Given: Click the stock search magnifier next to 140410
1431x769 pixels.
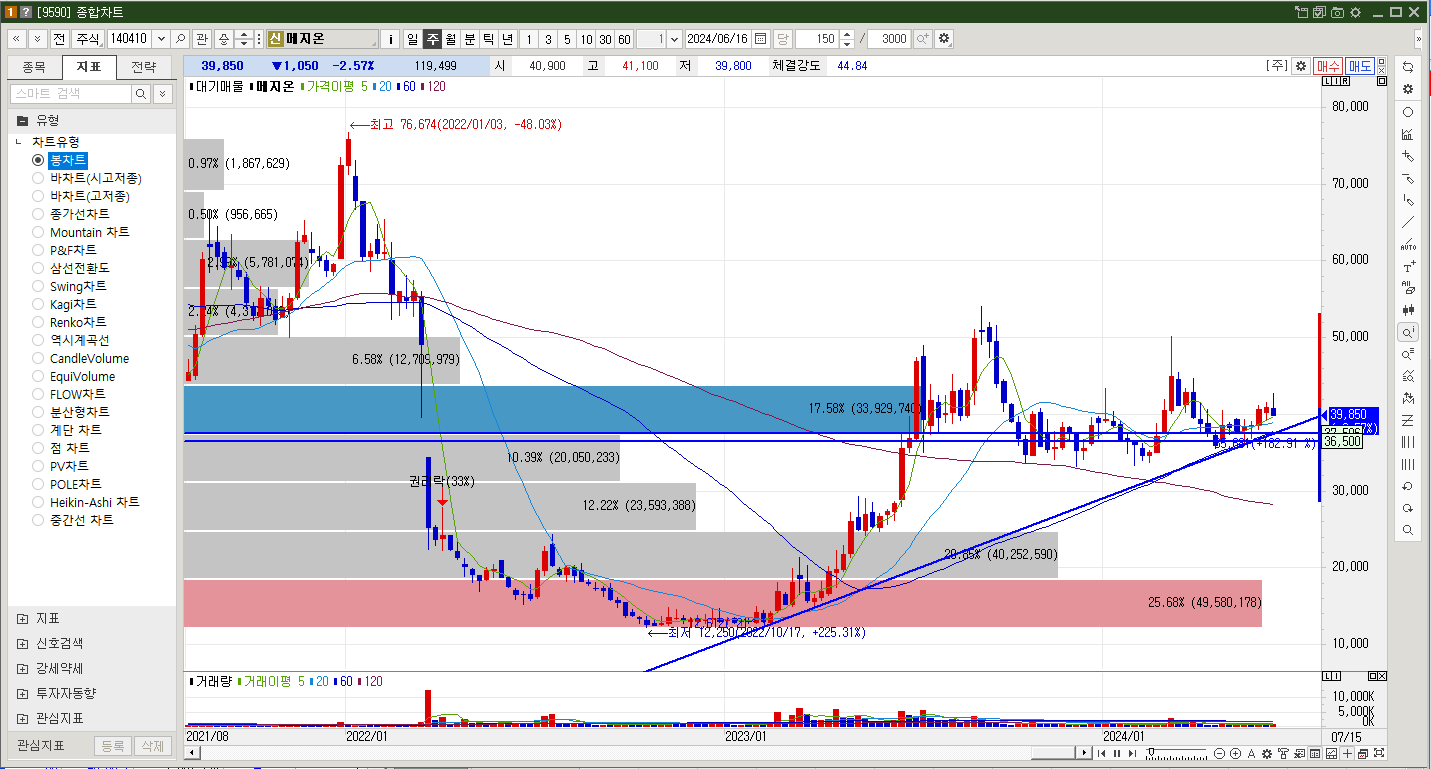Looking at the screenshot, I should pos(180,38).
